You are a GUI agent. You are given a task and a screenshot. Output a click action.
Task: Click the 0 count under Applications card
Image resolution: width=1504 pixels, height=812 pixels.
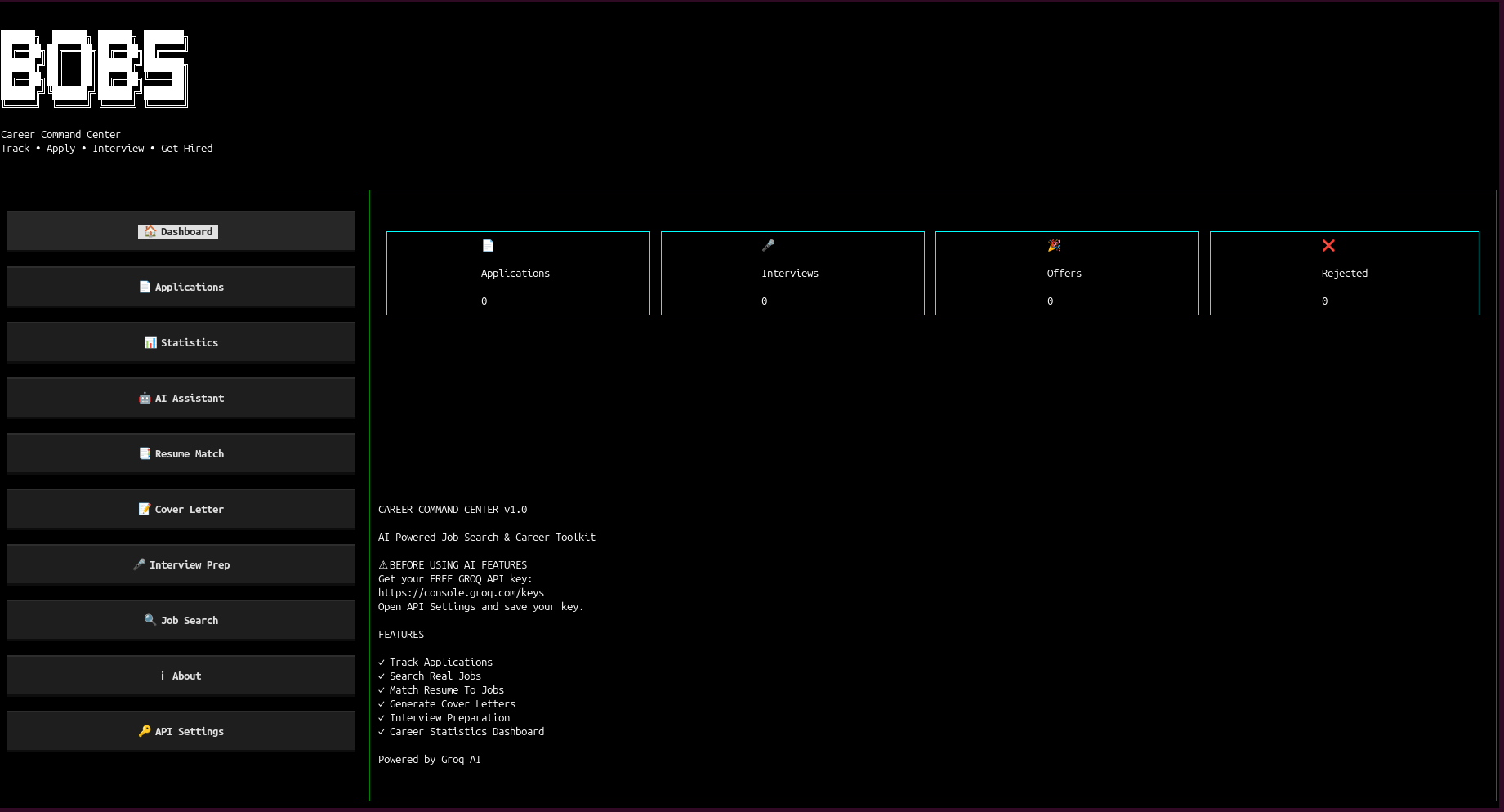click(x=484, y=301)
